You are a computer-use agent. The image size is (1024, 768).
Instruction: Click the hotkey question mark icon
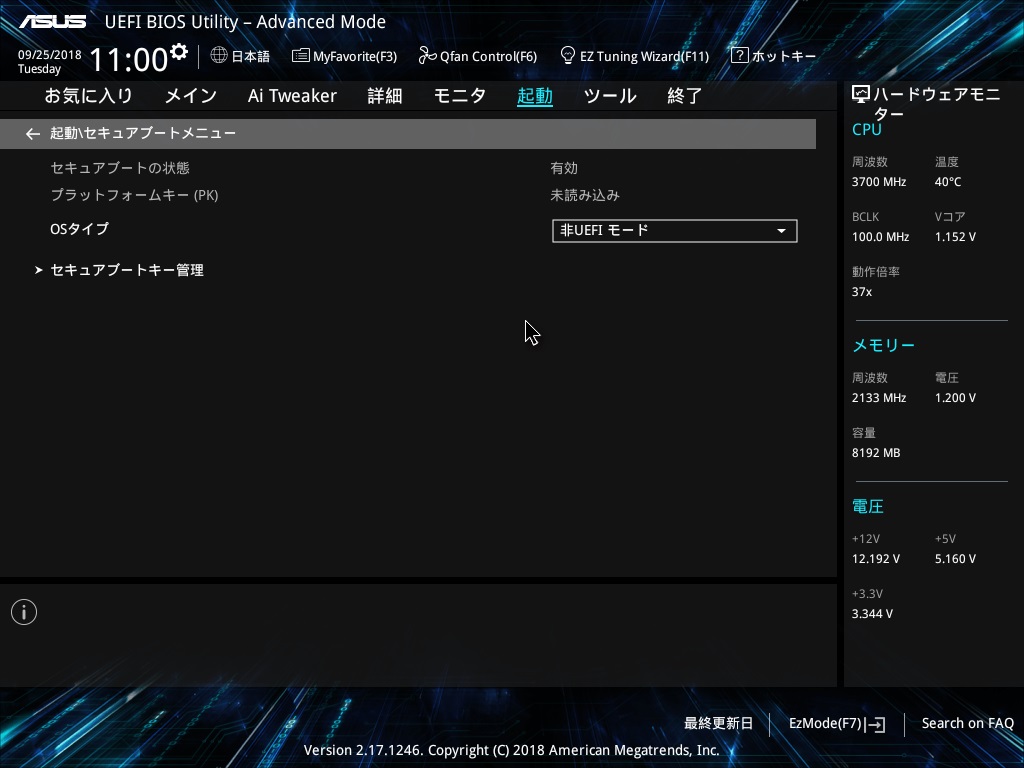[739, 56]
